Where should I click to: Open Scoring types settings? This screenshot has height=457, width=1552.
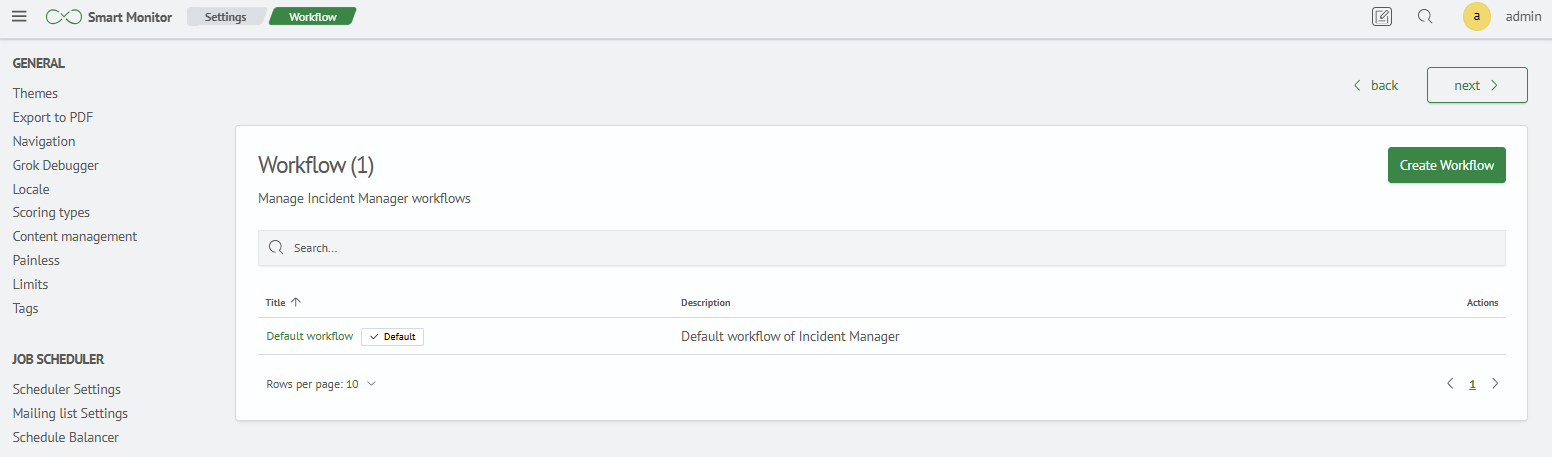click(x=51, y=212)
